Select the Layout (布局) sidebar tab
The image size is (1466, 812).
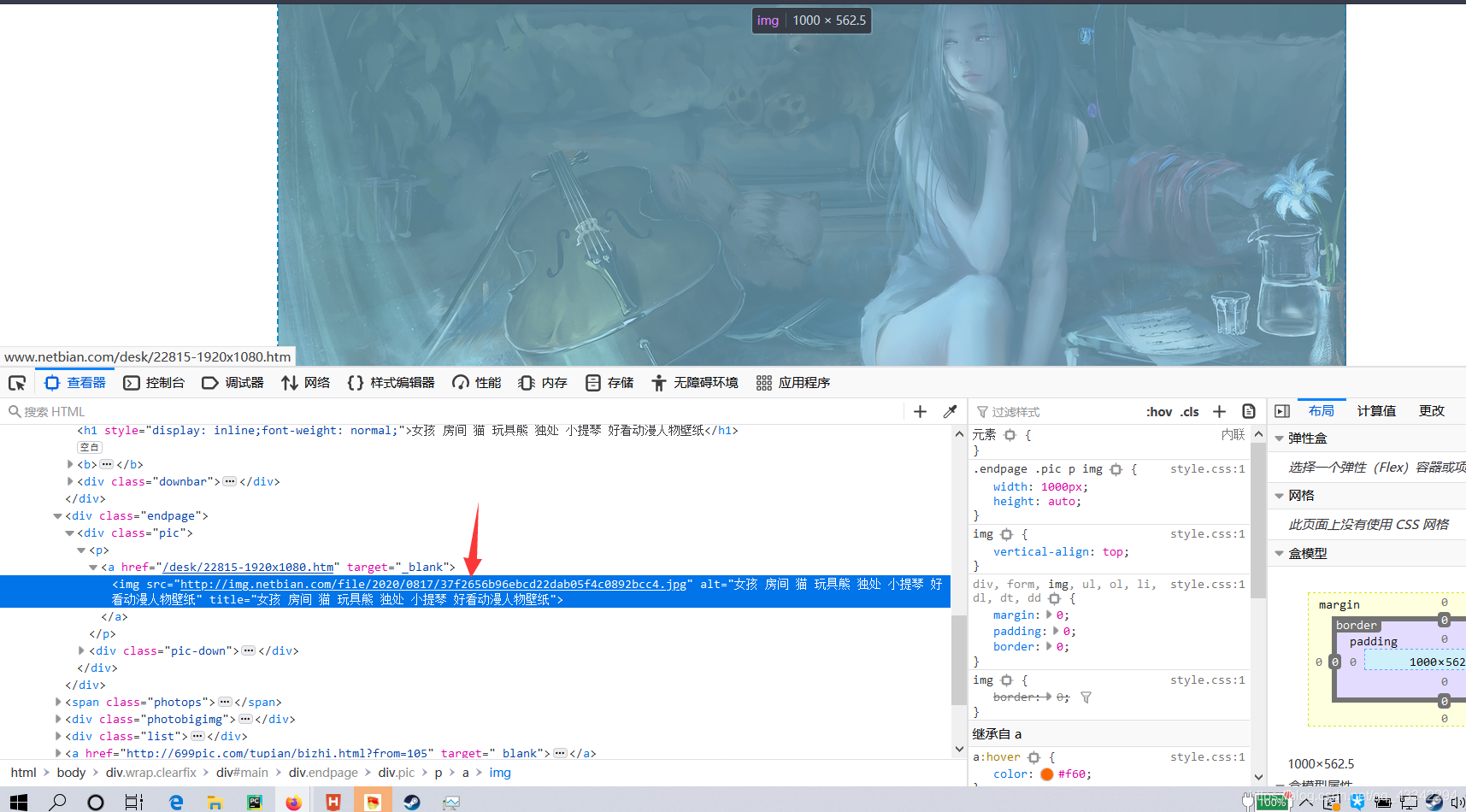[x=1322, y=411]
